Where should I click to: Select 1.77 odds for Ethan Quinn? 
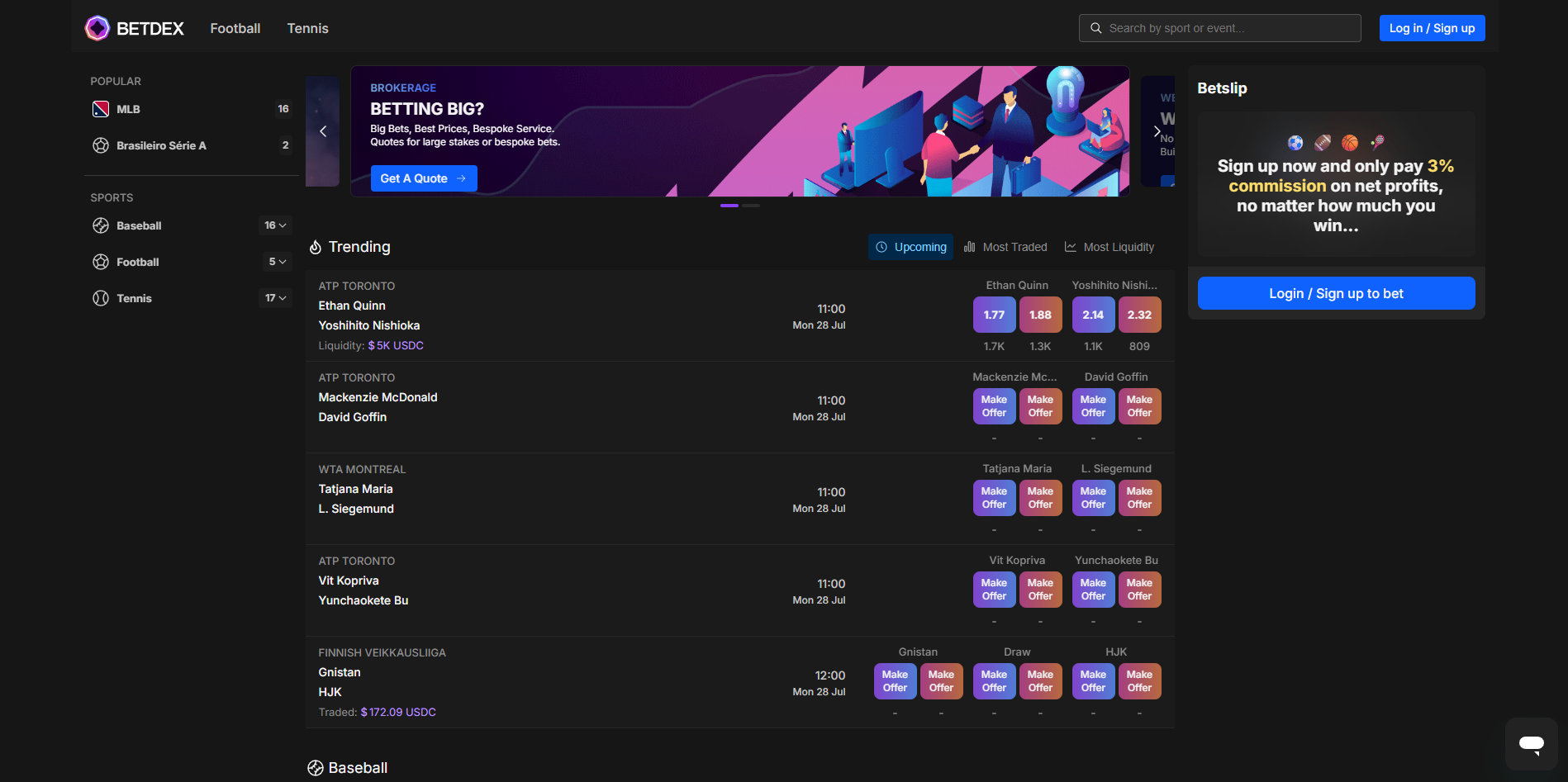click(994, 315)
